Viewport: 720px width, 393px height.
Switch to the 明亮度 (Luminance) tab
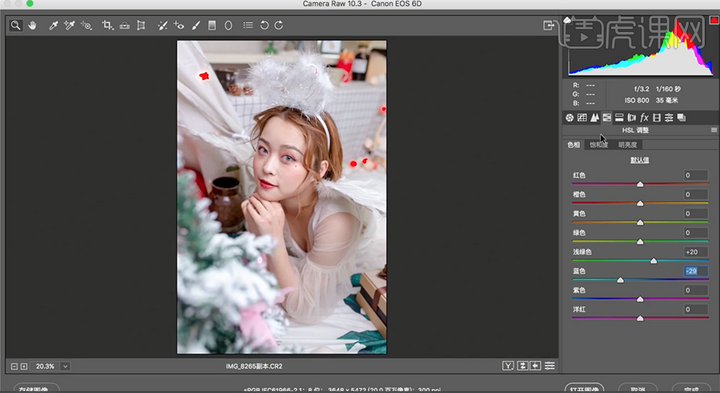coord(628,145)
